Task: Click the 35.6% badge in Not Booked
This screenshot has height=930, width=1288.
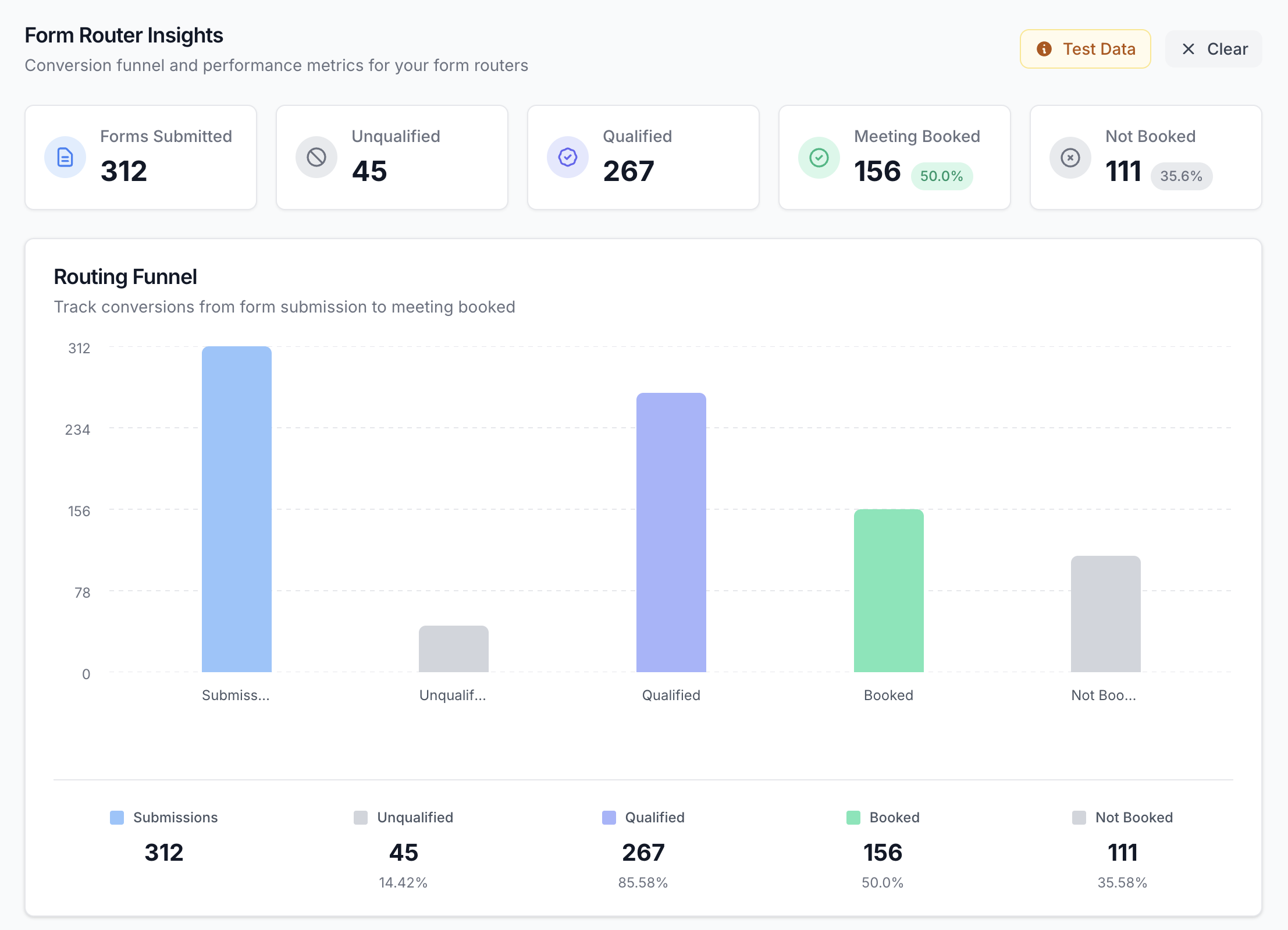Action: tap(1181, 176)
